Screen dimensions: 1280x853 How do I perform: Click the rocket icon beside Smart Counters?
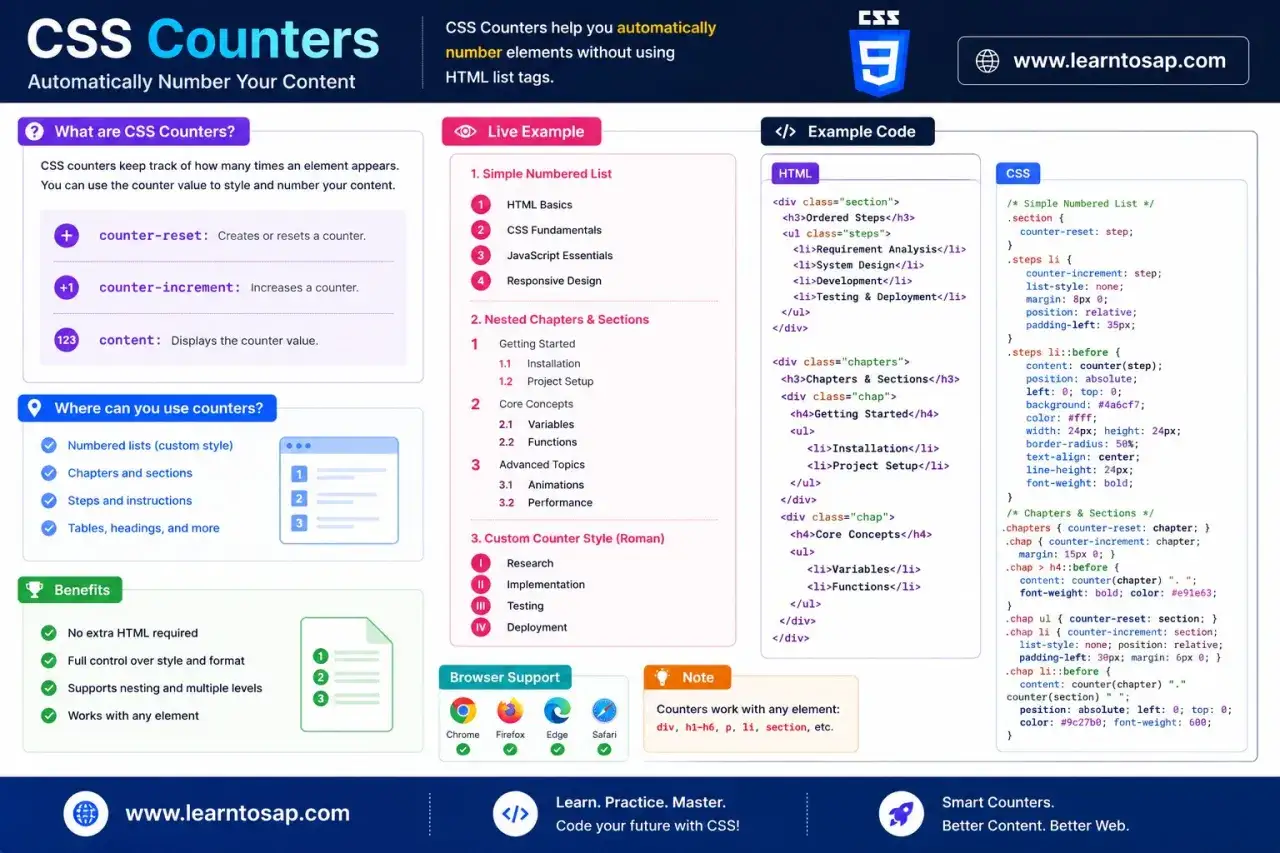point(901,814)
